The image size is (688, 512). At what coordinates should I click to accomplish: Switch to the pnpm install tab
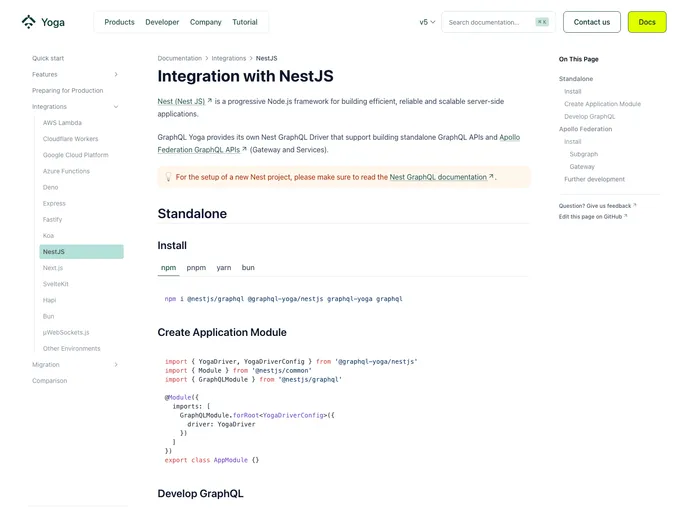(196, 268)
